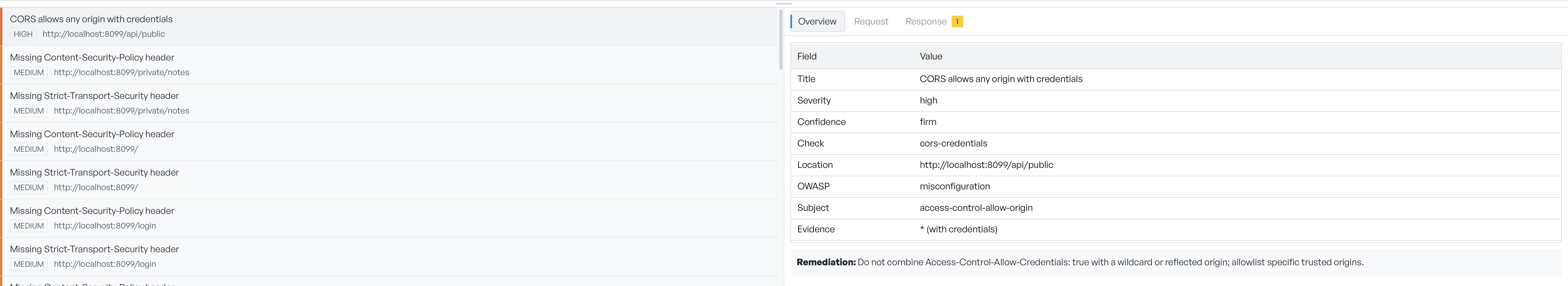
Task: Click the http://localhost:8099/api/public URL in the findings list
Action: pyautogui.click(x=103, y=34)
